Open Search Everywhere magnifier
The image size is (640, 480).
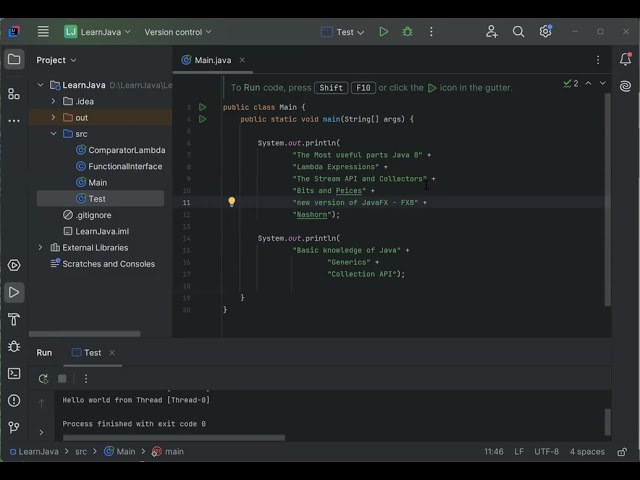pos(518,31)
